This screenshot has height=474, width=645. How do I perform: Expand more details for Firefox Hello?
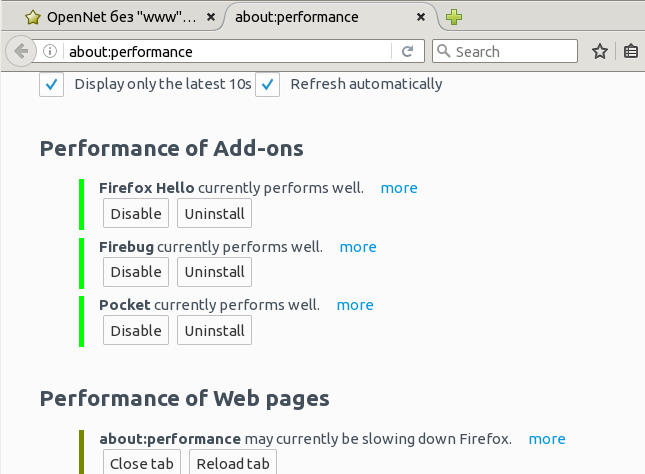(398, 188)
